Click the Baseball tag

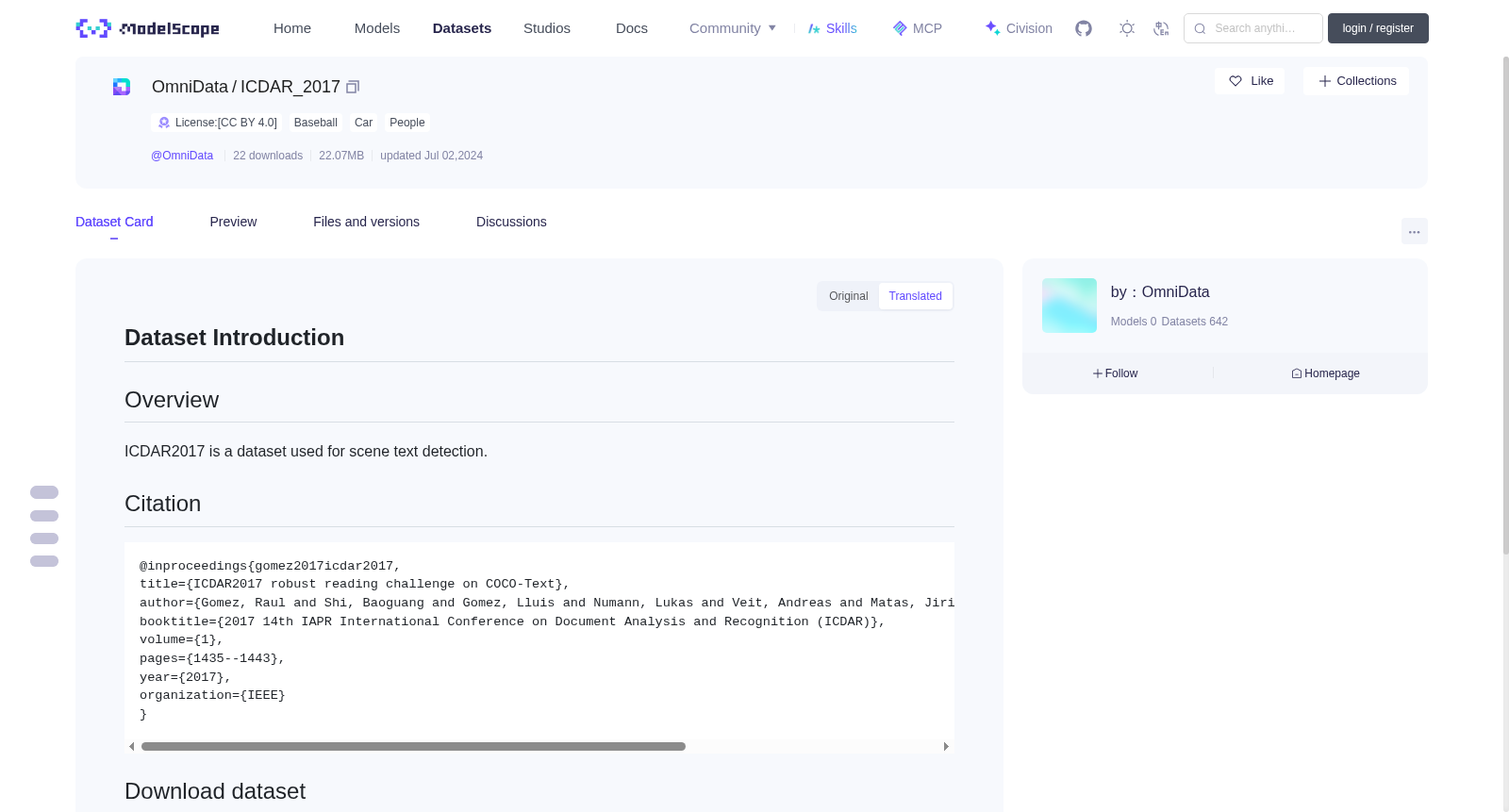click(x=316, y=123)
